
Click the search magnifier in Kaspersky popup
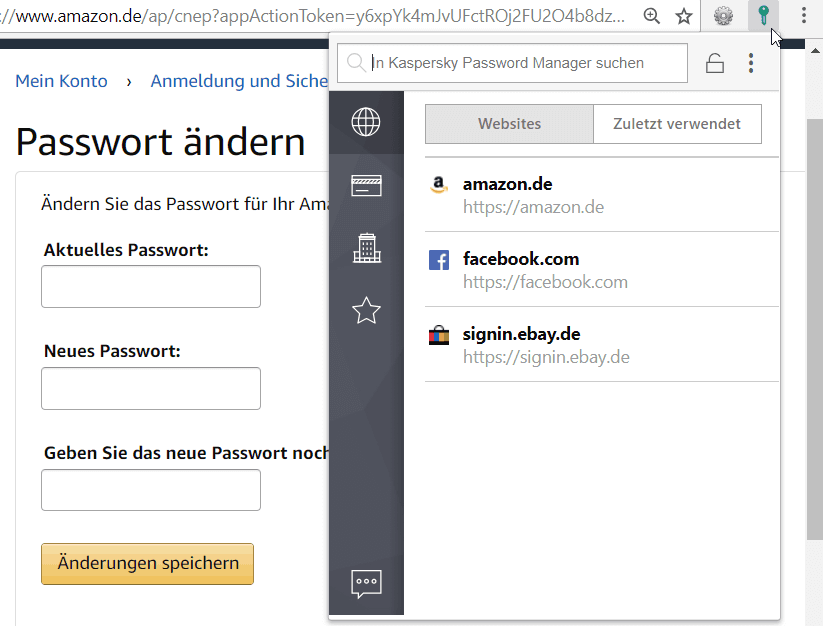point(356,63)
